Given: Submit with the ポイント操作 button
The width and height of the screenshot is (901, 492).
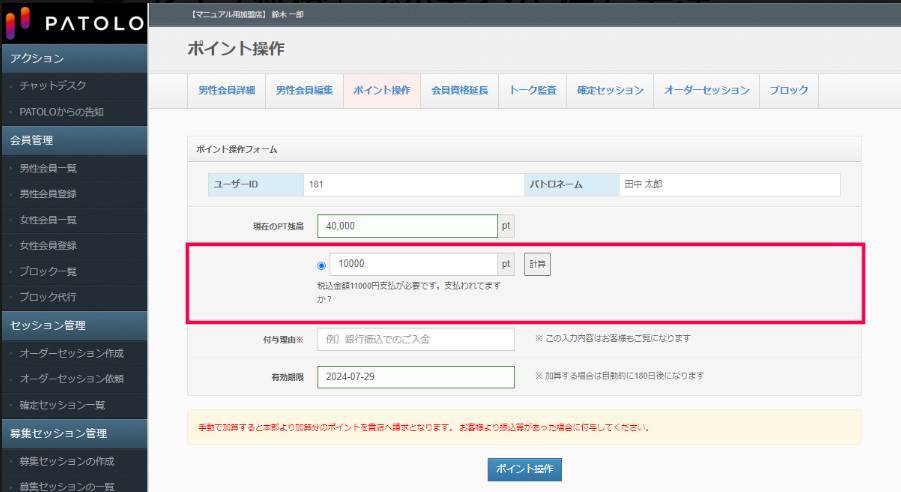Looking at the screenshot, I should coord(525,469).
